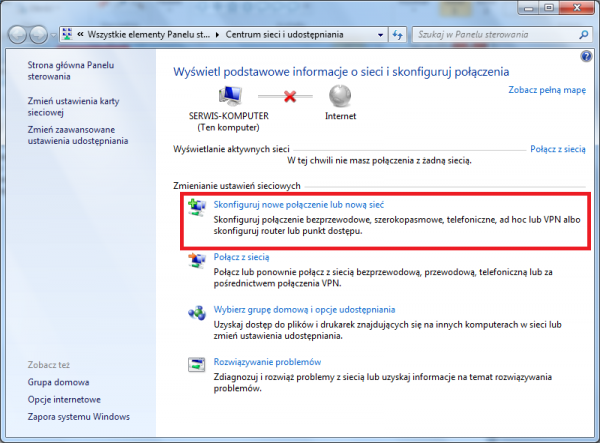Open Zapora systemu Windows link
The height and width of the screenshot is (443, 600).
[x=78, y=417]
